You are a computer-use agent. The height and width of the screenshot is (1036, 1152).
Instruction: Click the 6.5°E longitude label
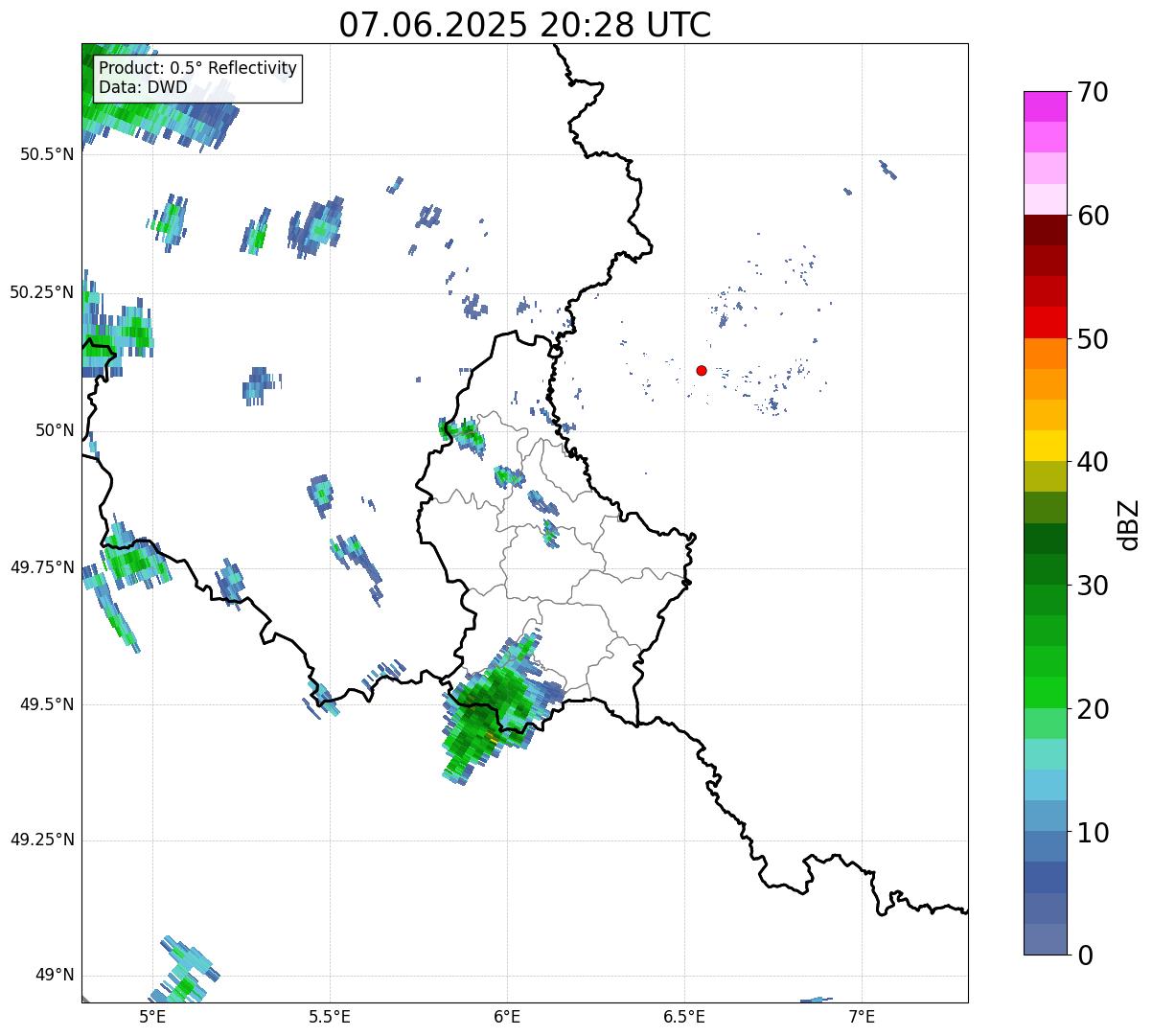(684, 1016)
